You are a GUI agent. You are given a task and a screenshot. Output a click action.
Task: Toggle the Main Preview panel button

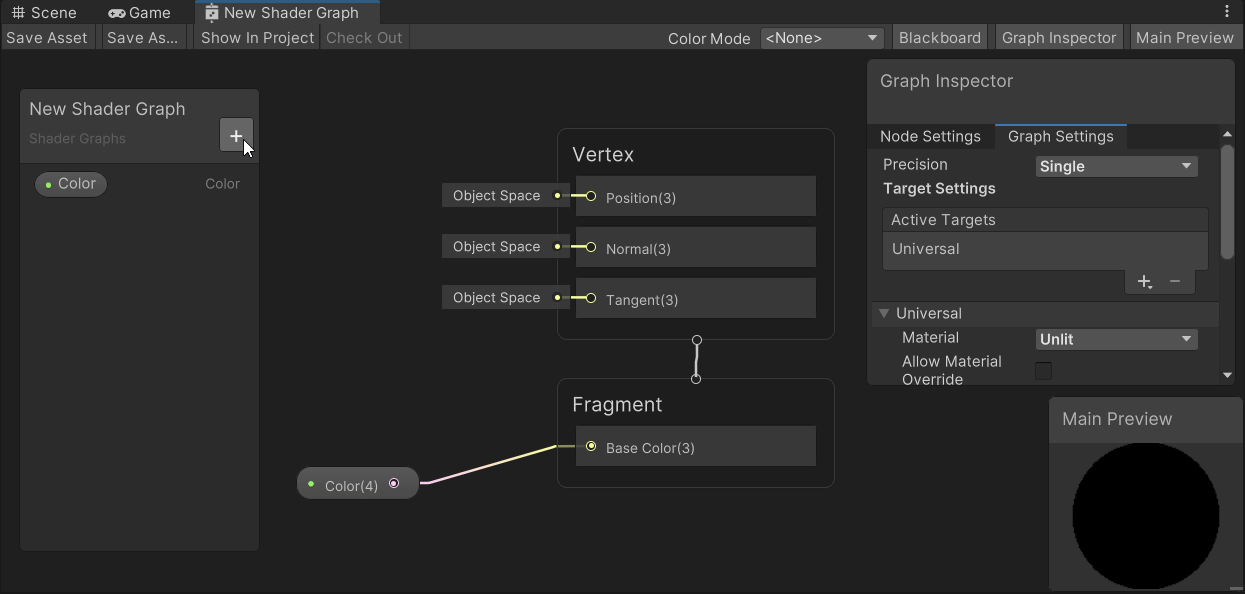1185,38
